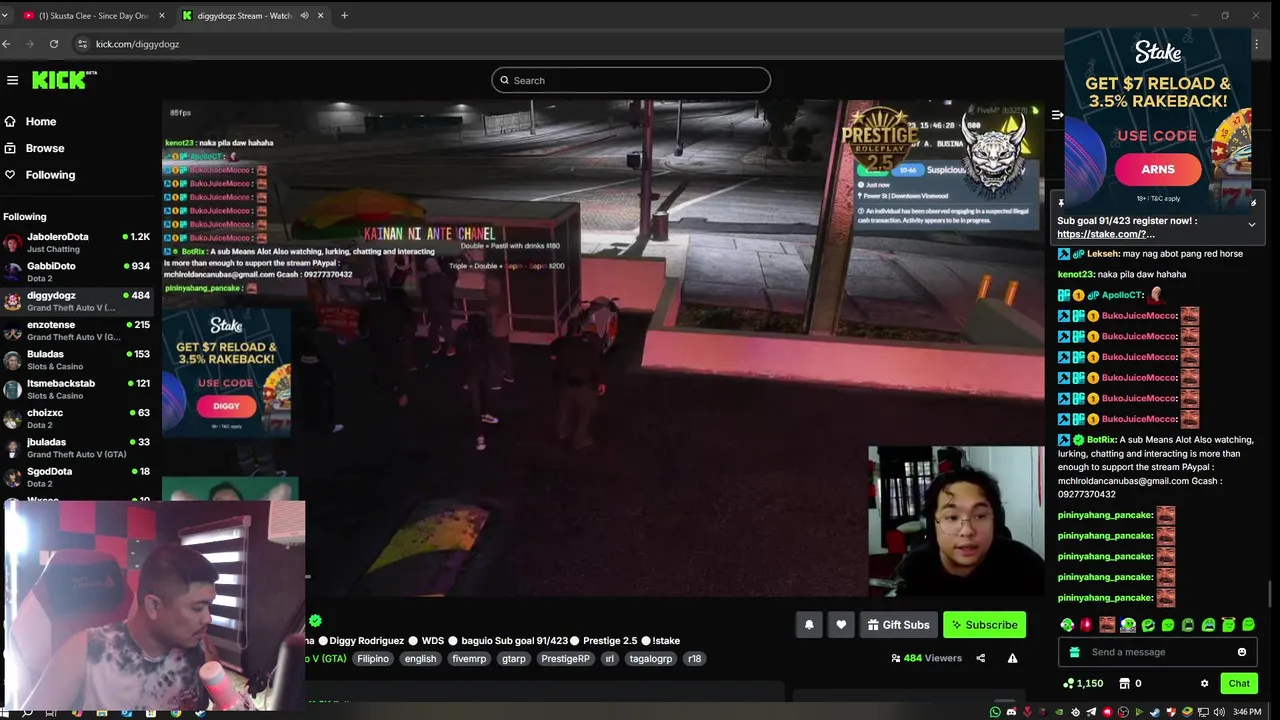Image resolution: width=1280 pixels, height=720 pixels.
Task: Open the Kick hamburger sidebar menu
Action: (x=12, y=80)
